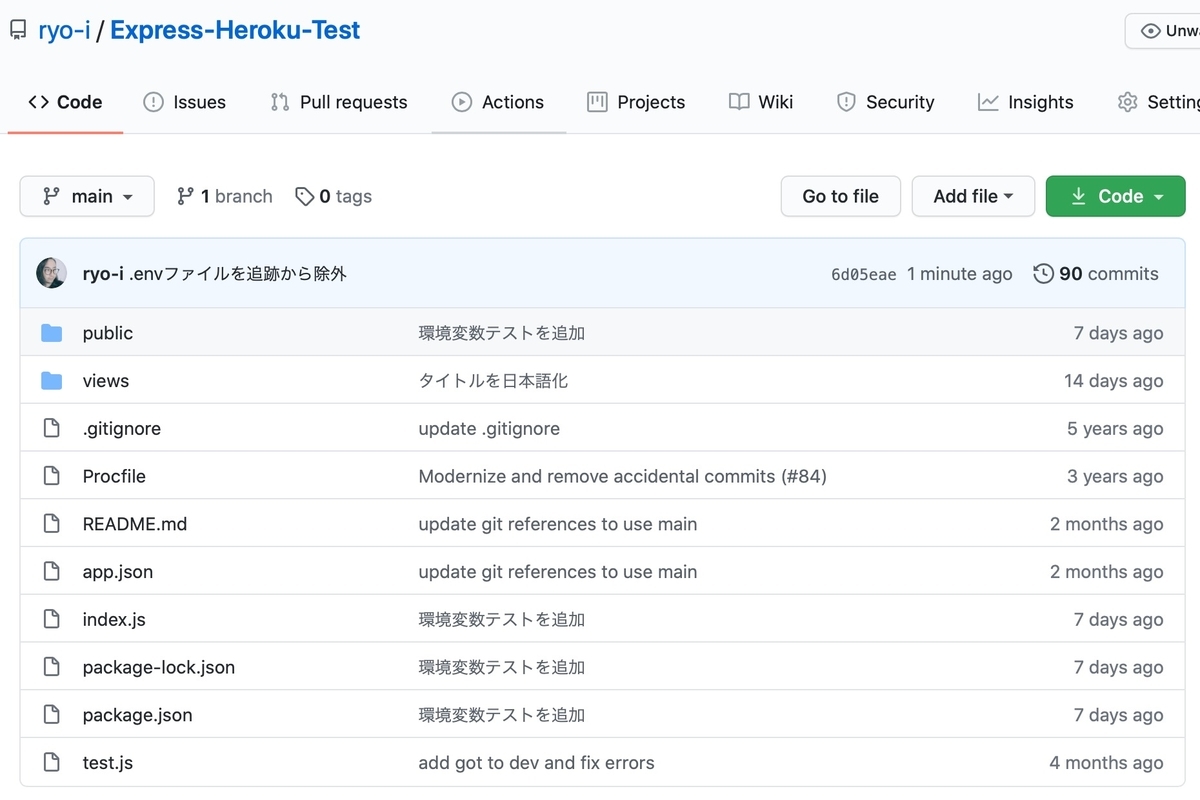Open the .gitignore file name
Image resolution: width=1200 pixels, height=800 pixels.
click(122, 428)
